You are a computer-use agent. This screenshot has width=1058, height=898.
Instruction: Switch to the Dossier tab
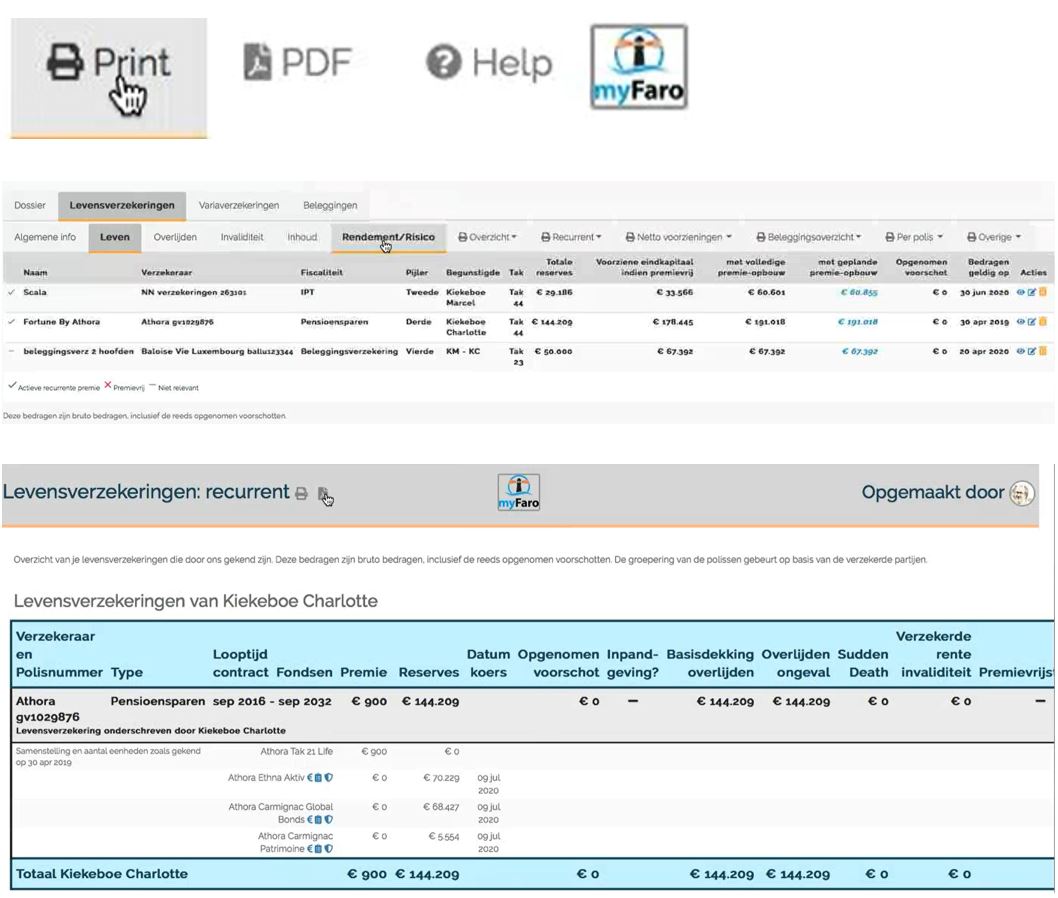click(x=30, y=205)
